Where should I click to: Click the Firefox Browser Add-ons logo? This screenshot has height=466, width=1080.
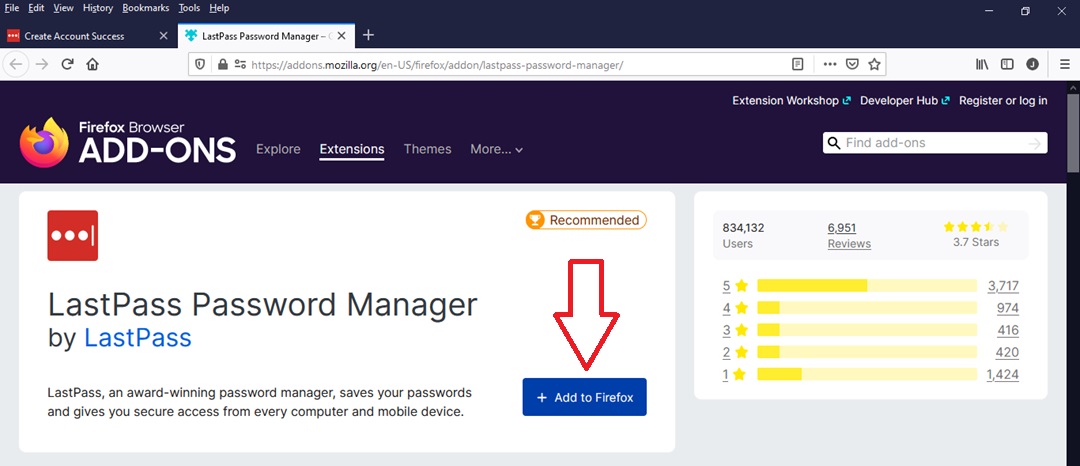(127, 142)
